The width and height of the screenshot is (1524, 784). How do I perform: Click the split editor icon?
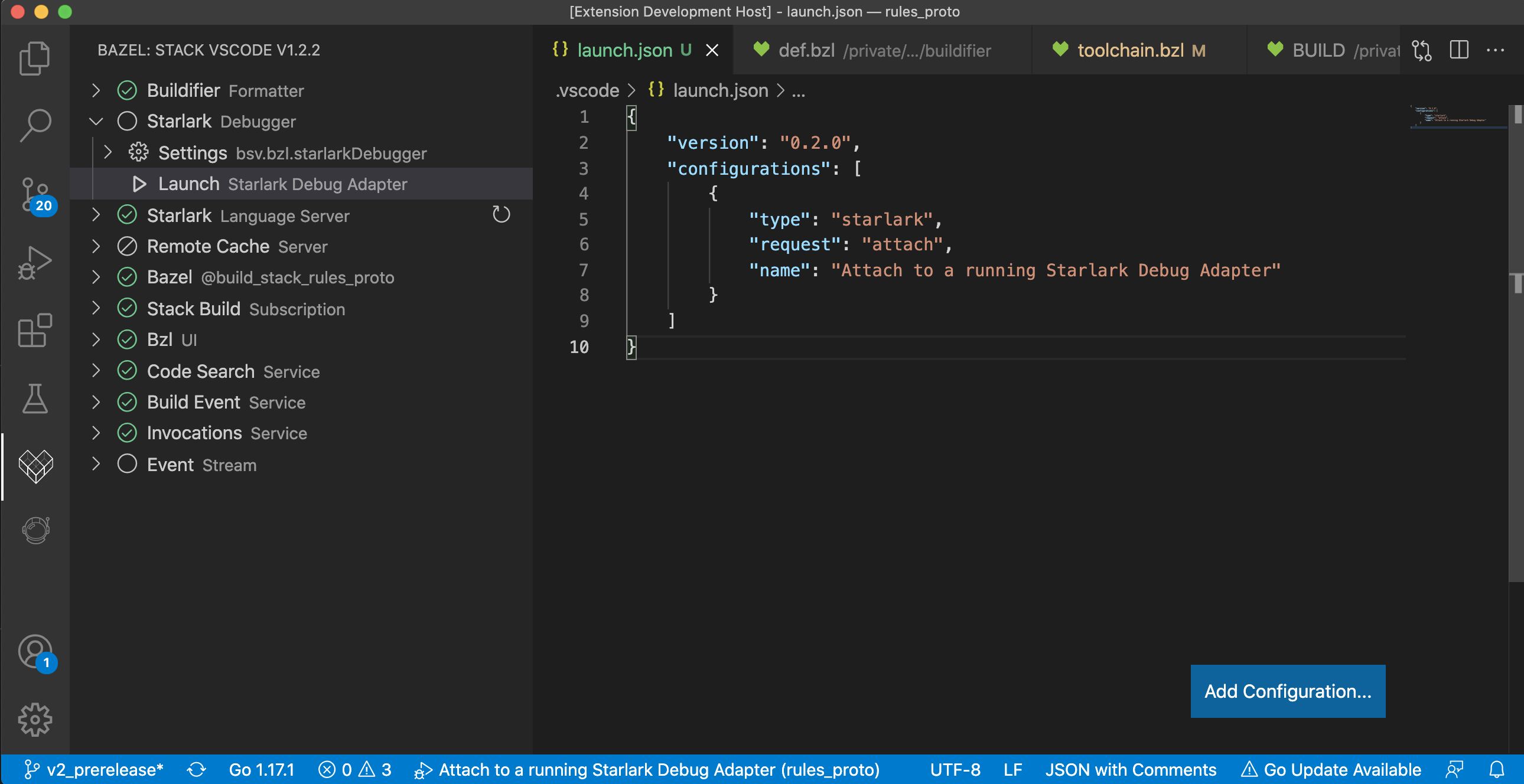click(1458, 50)
